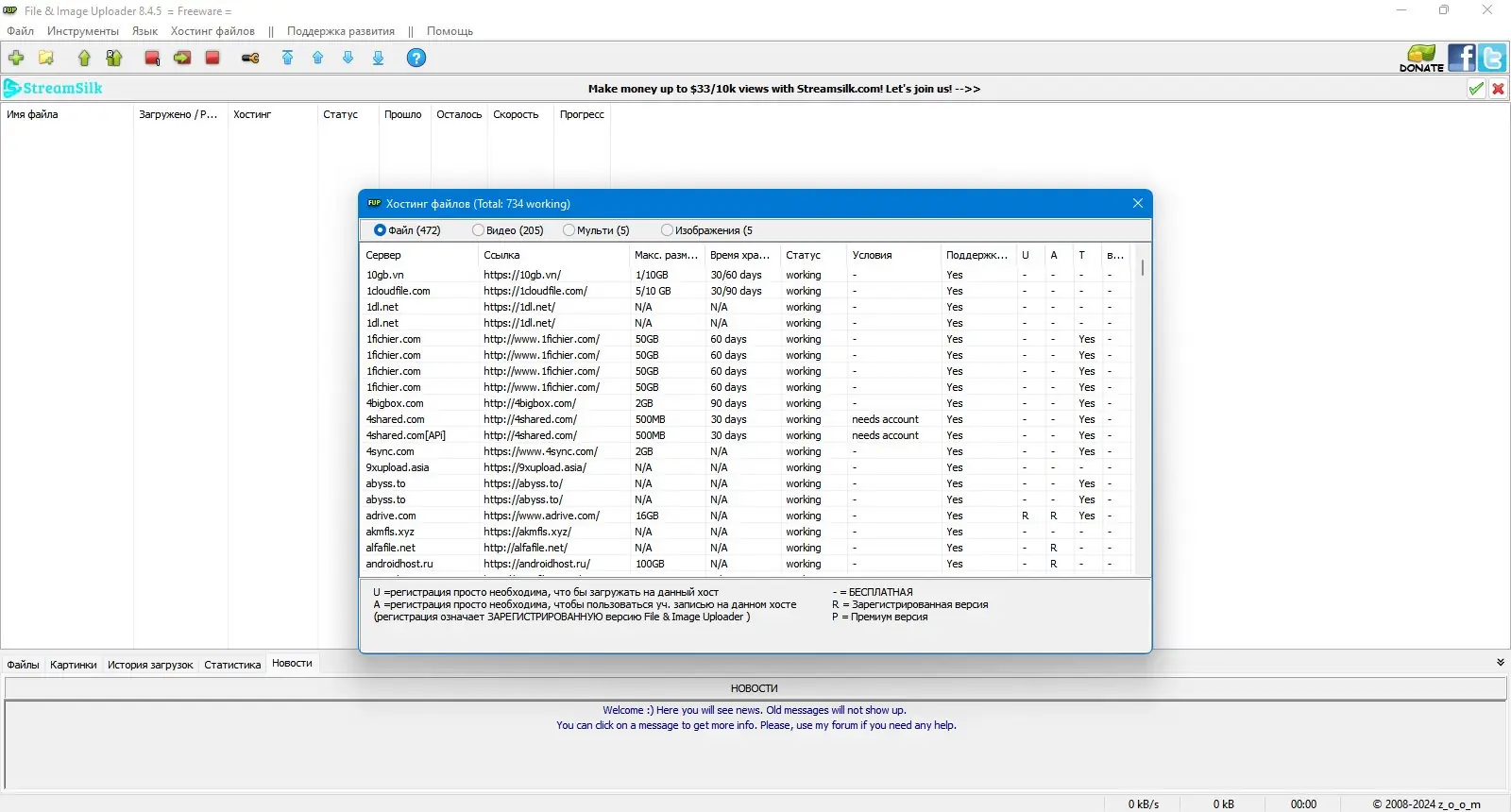The image size is (1511, 812).
Task: Click the red square icon with number 1
Action: [152, 59]
